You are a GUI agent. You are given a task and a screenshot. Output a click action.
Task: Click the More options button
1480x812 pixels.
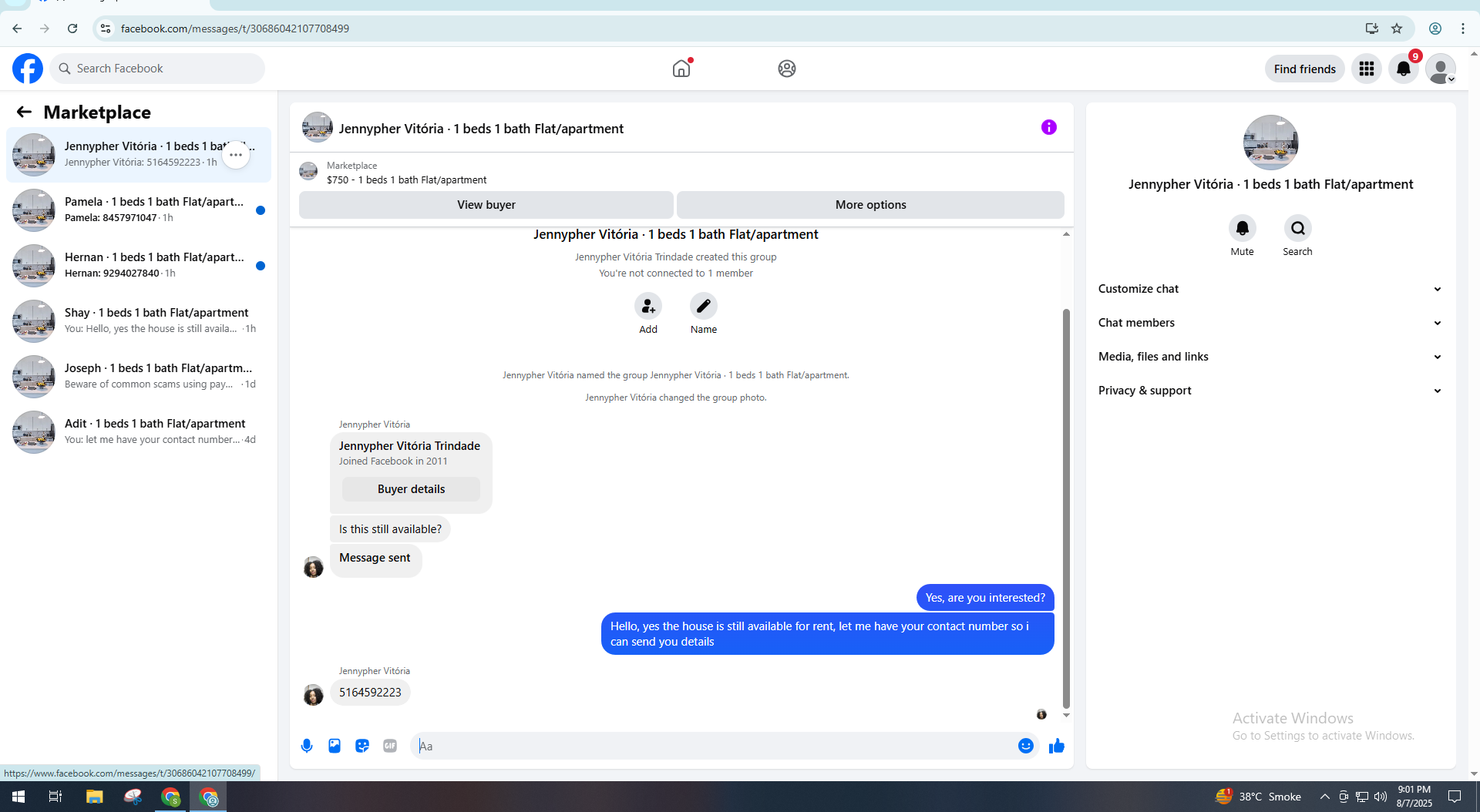click(x=870, y=205)
